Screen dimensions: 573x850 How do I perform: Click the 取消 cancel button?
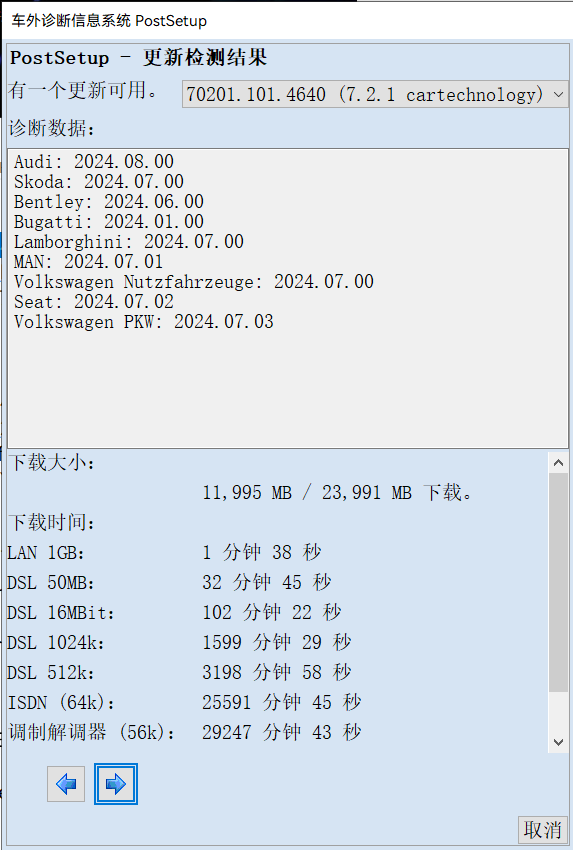coord(543,829)
